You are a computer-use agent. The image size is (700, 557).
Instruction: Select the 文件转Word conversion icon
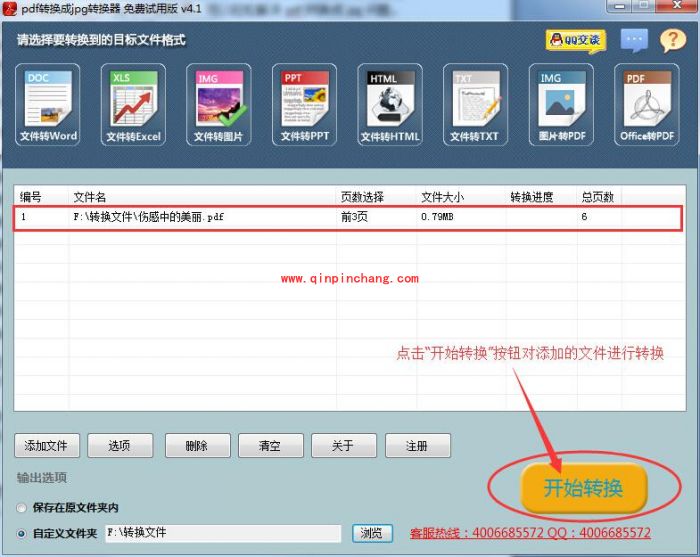coord(48,104)
